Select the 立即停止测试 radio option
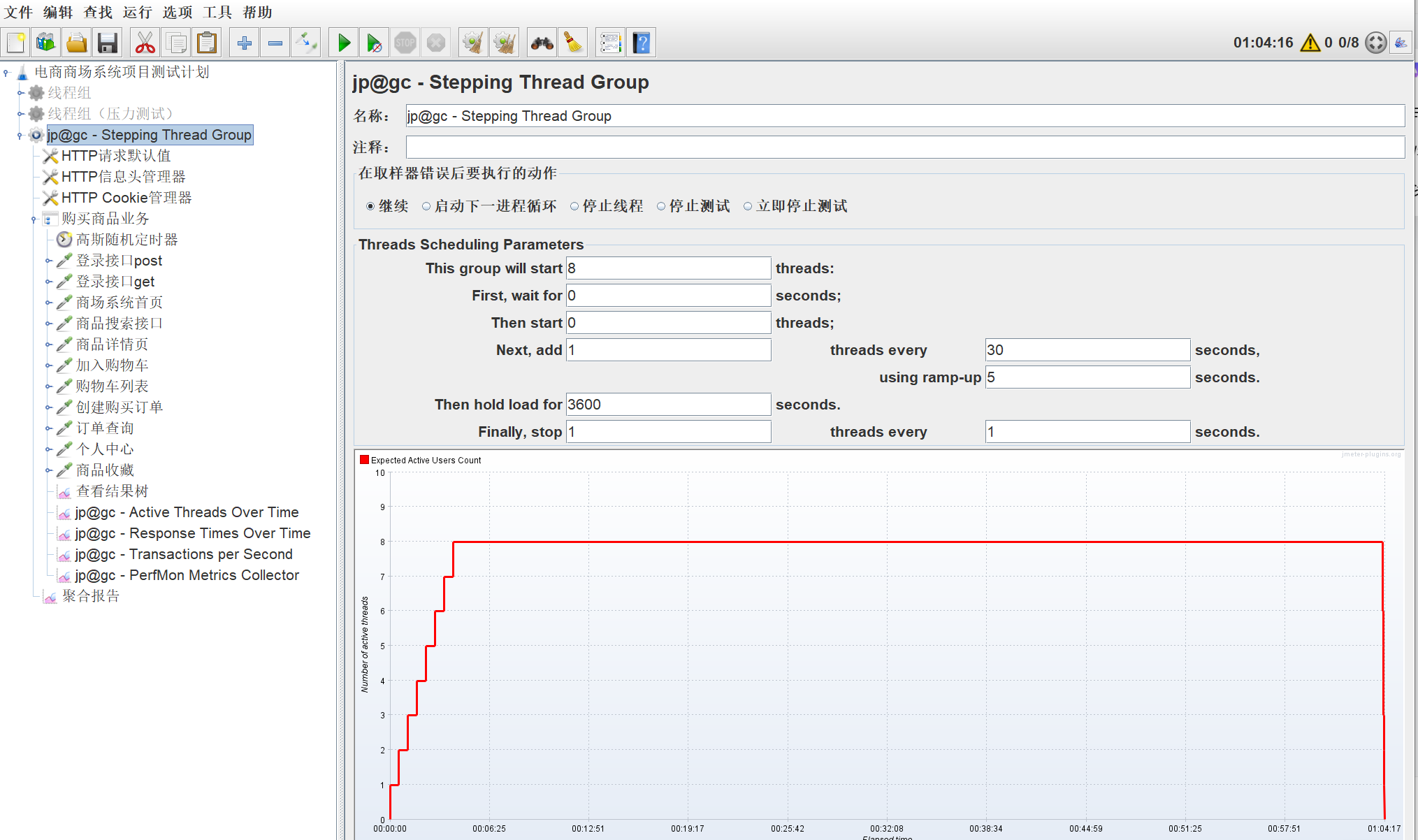The height and width of the screenshot is (840, 1418). [748, 206]
